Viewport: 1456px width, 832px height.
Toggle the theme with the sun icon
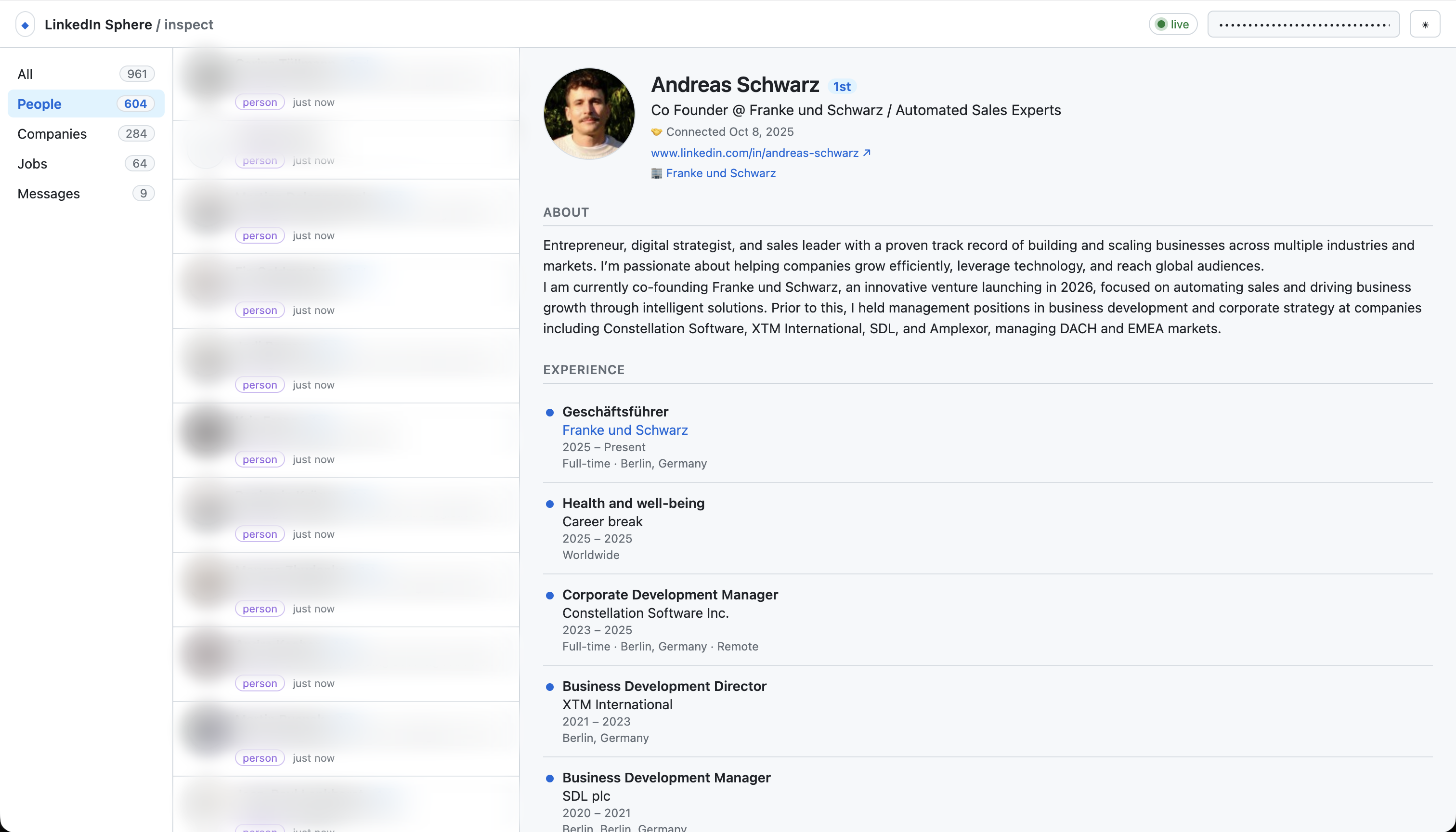1425,25
